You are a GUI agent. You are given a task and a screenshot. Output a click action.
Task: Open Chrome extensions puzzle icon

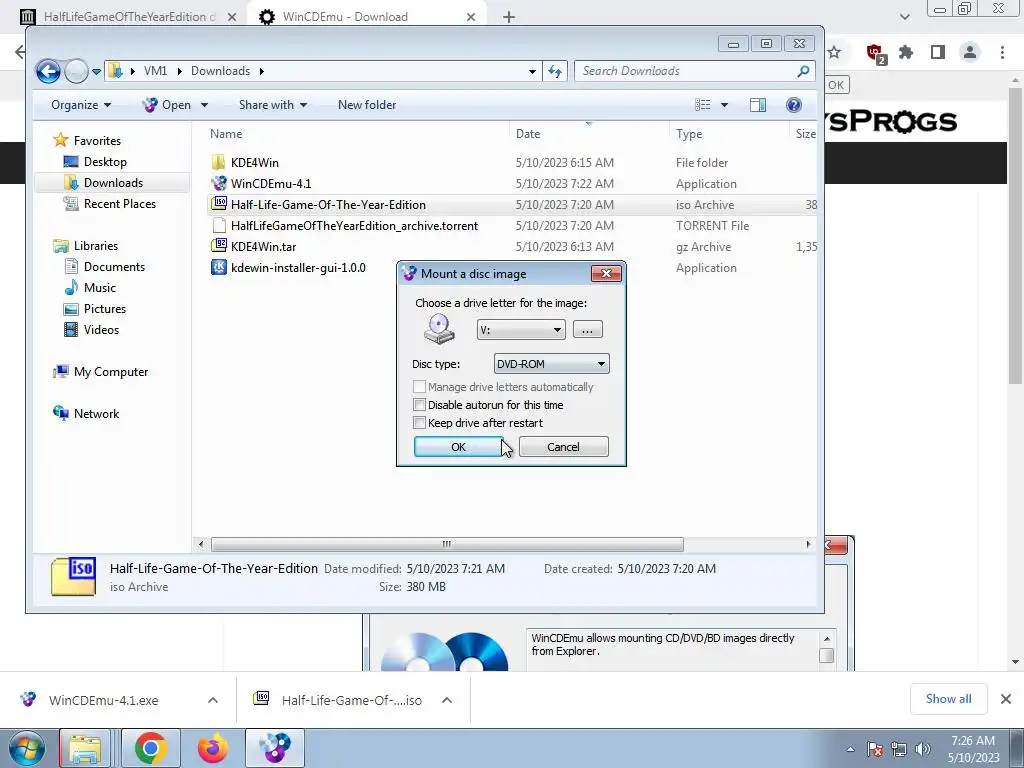906,52
